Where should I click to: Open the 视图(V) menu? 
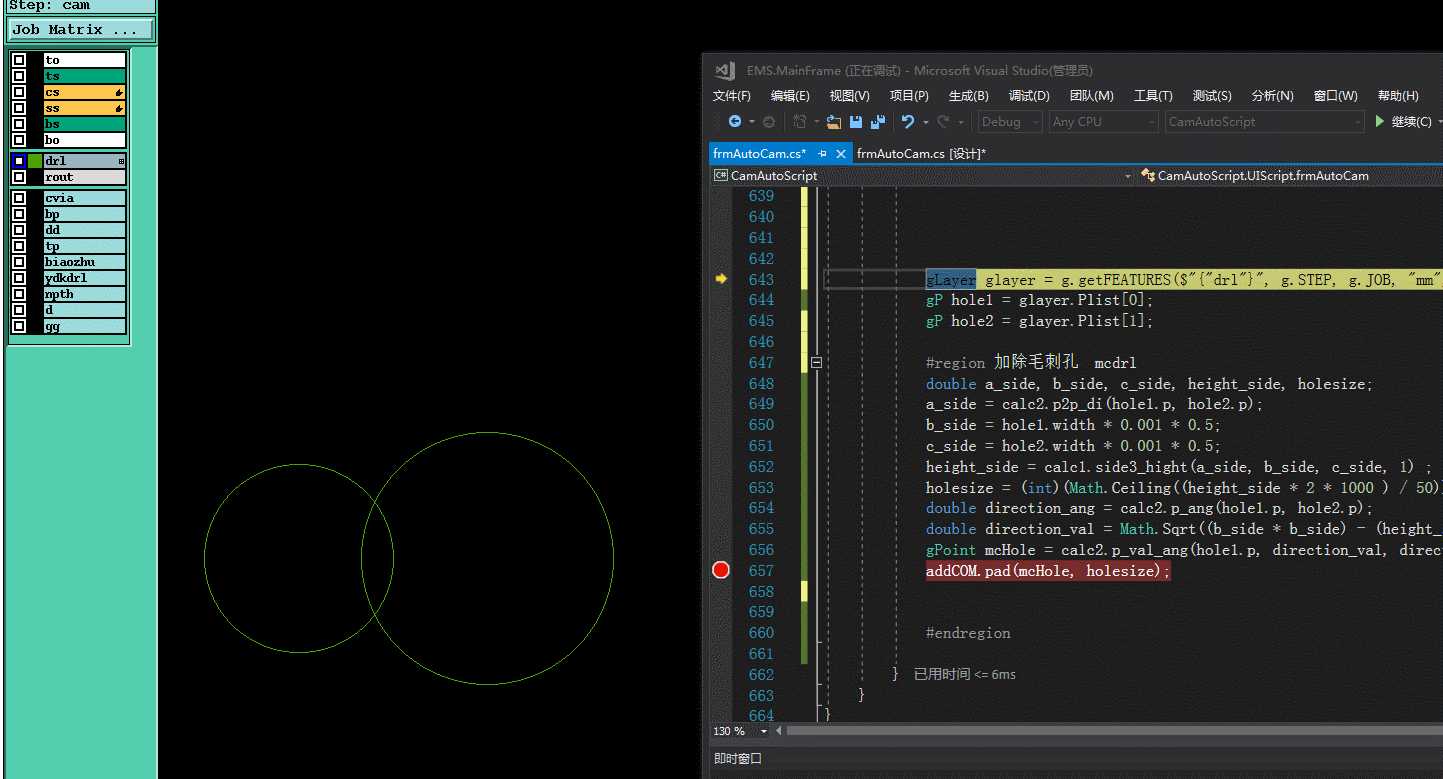(850, 96)
